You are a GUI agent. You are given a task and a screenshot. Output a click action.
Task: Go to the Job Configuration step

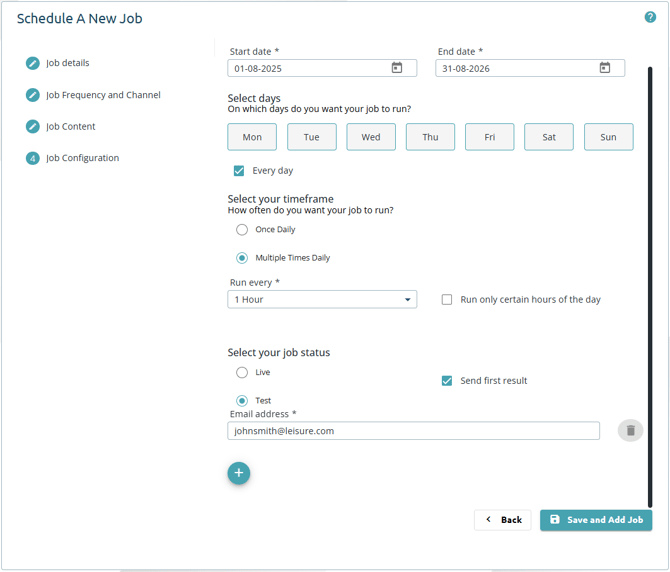[x=82, y=158]
